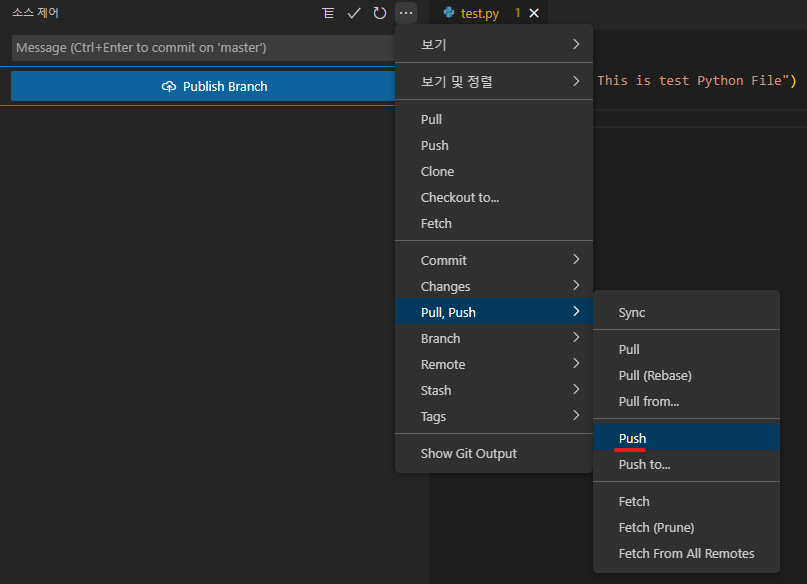
Task: Expand the 보기 submenu
Action: tap(494, 44)
